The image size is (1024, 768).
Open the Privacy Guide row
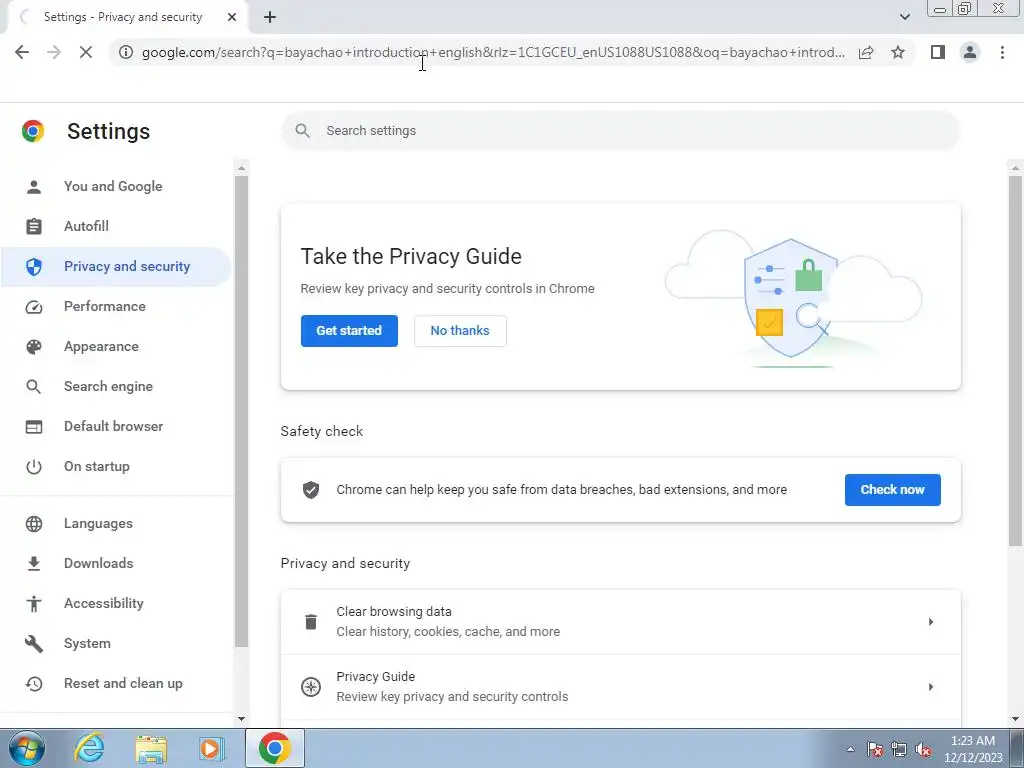pyautogui.click(x=620, y=687)
